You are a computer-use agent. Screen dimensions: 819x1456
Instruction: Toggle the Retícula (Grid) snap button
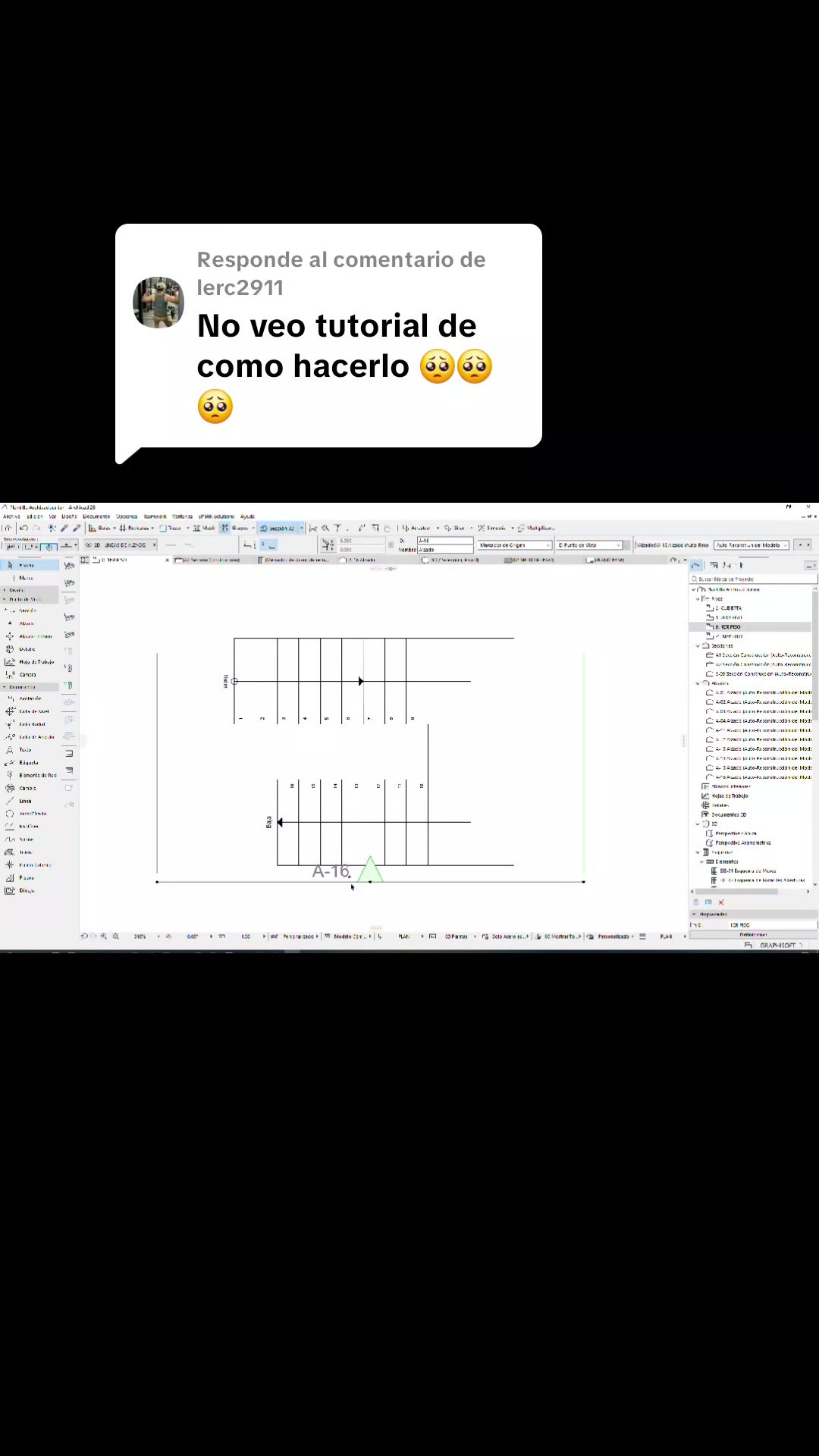135,528
